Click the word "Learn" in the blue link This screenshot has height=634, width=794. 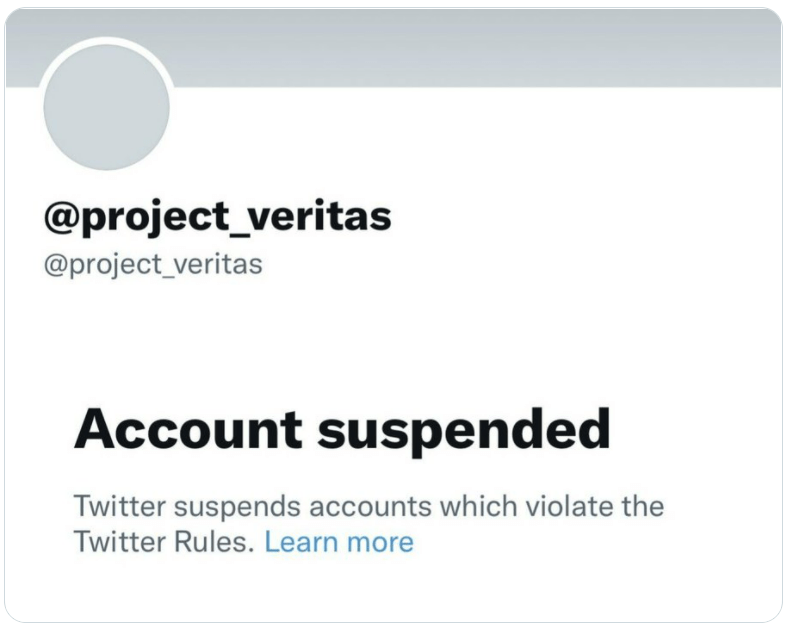301,542
